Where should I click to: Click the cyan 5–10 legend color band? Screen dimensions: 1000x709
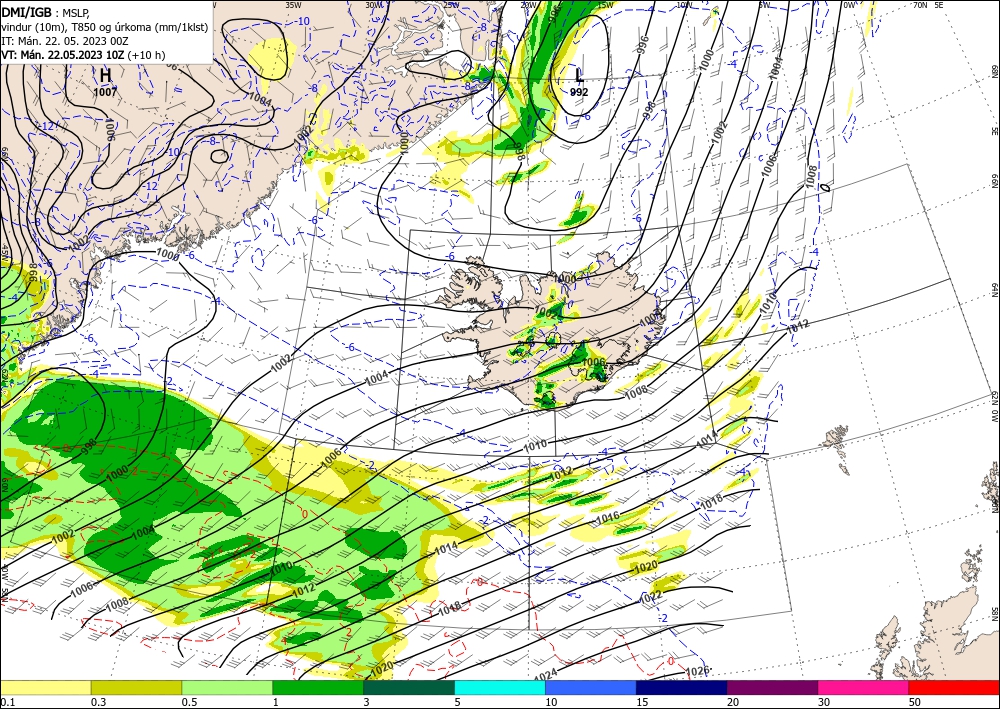click(500, 687)
